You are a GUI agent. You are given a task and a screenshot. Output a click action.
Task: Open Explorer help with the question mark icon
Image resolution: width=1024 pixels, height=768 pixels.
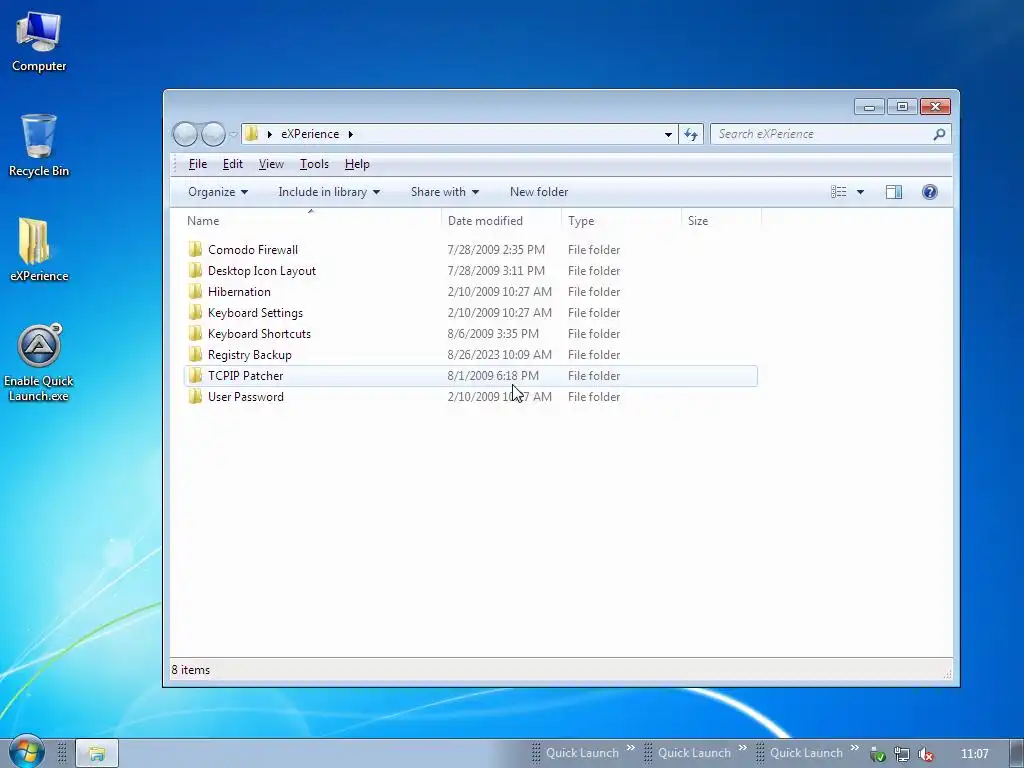pos(930,192)
